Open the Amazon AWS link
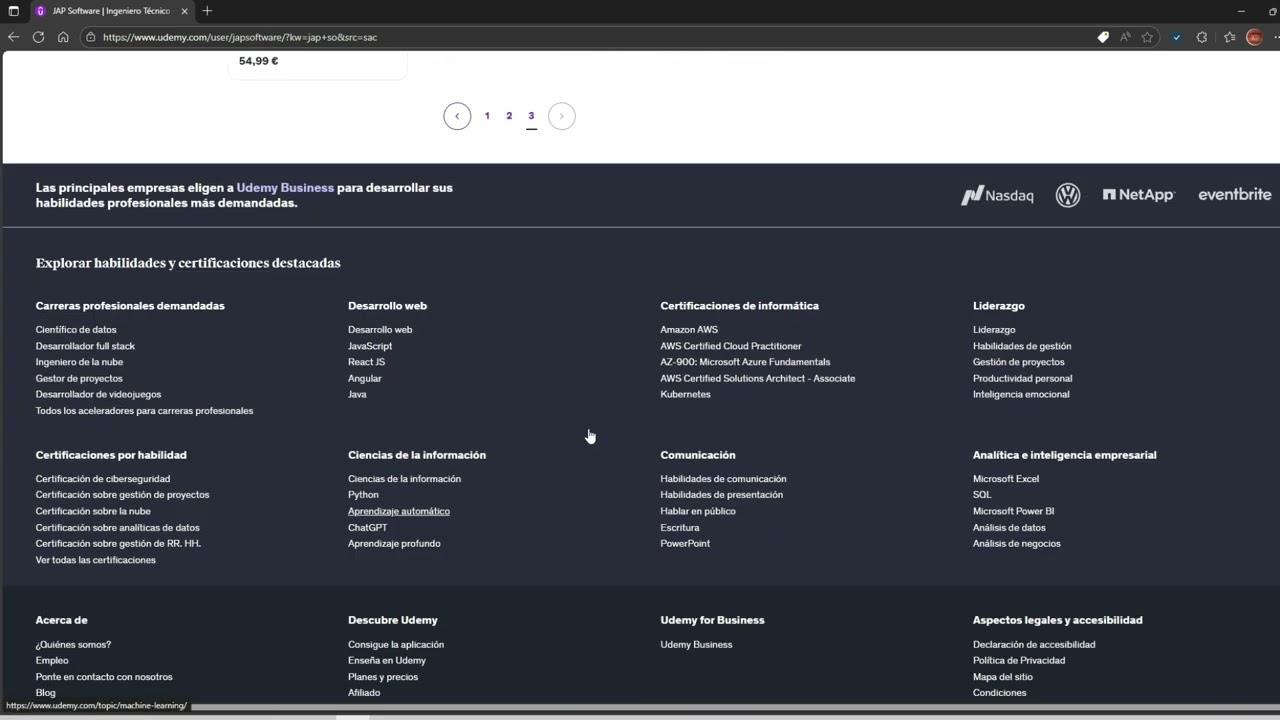 (689, 329)
